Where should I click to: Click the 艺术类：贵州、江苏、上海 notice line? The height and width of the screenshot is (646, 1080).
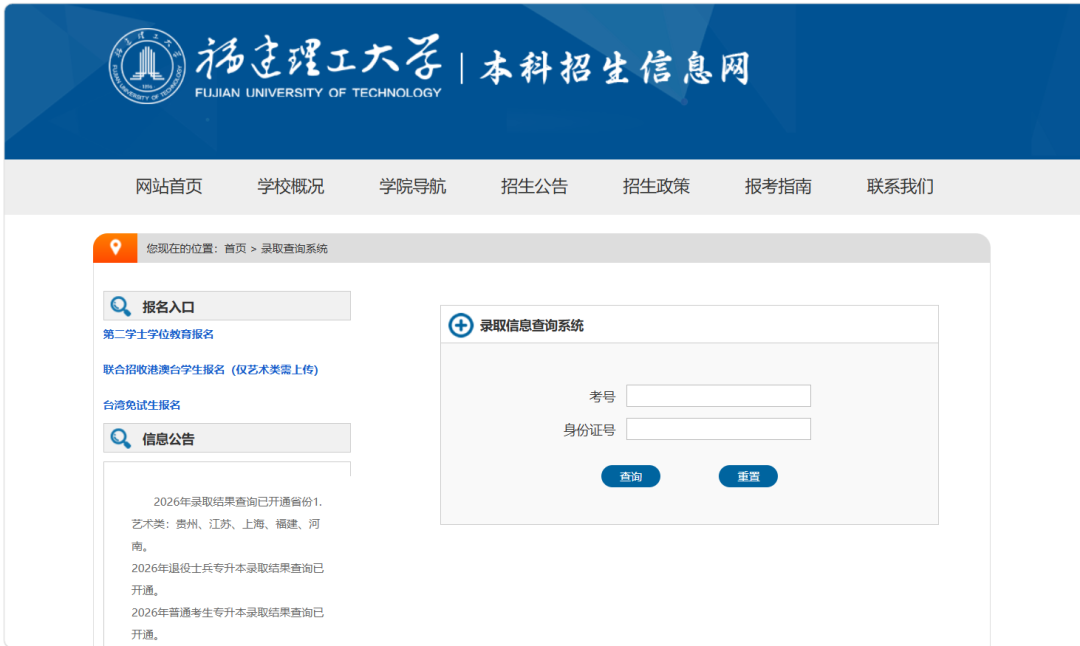click(225, 535)
